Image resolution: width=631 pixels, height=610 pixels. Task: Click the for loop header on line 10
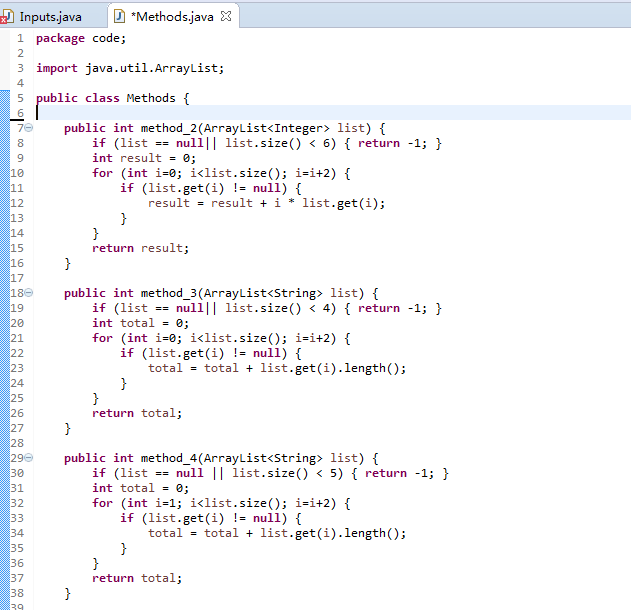tap(221, 173)
